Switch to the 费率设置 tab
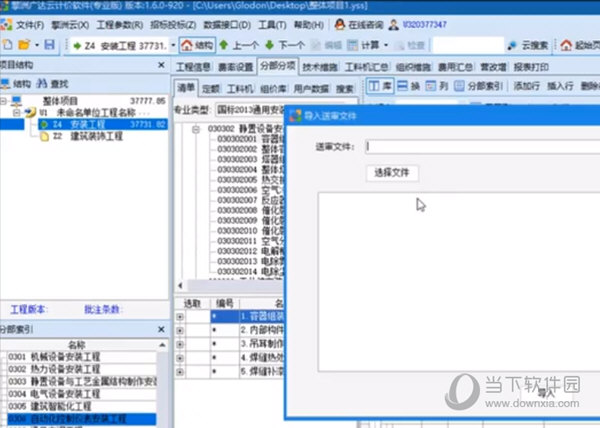Viewport: 600px width, 428px height. 235,67
